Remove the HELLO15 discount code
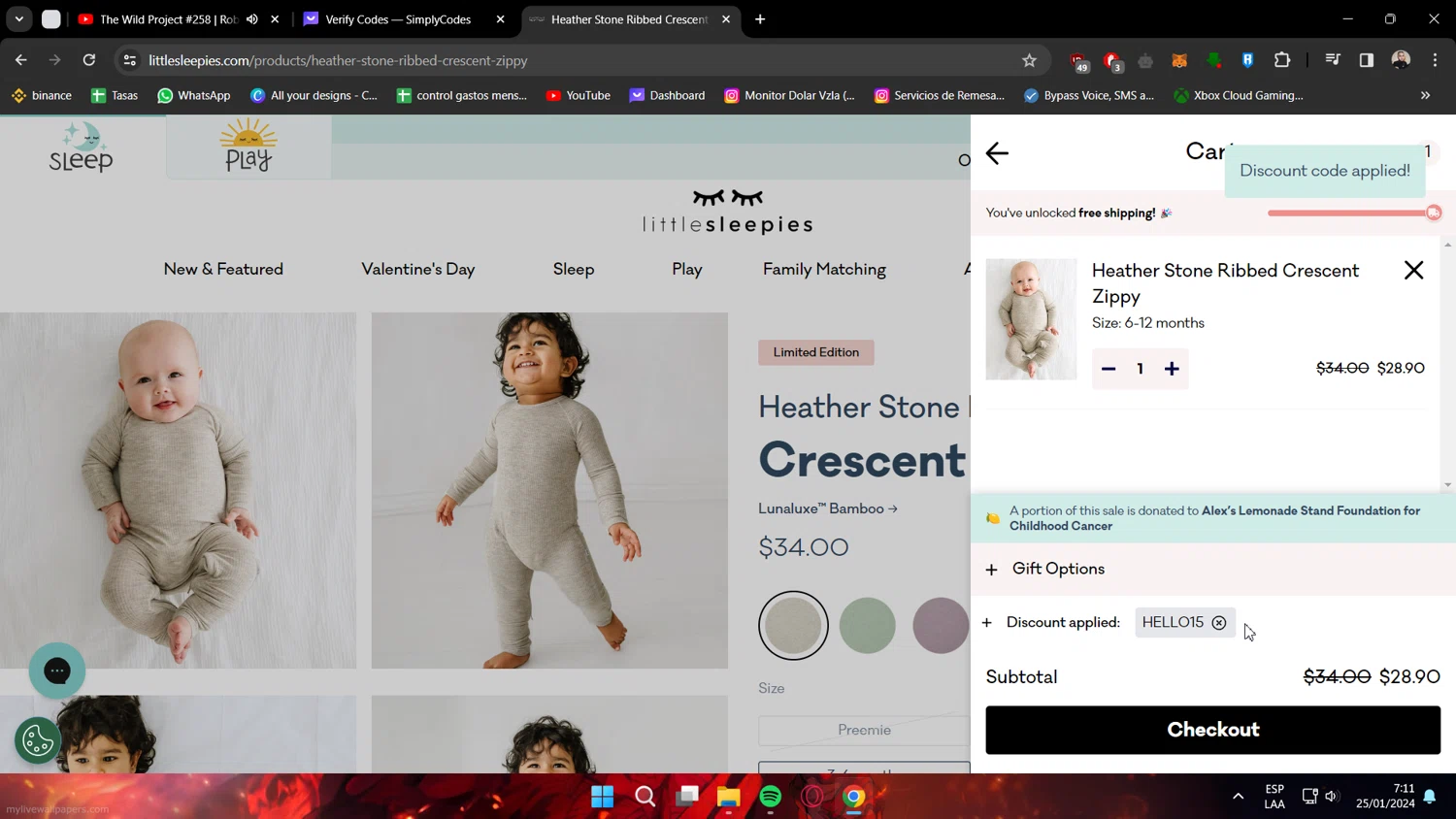This screenshot has width=1456, height=819. click(1219, 623)
